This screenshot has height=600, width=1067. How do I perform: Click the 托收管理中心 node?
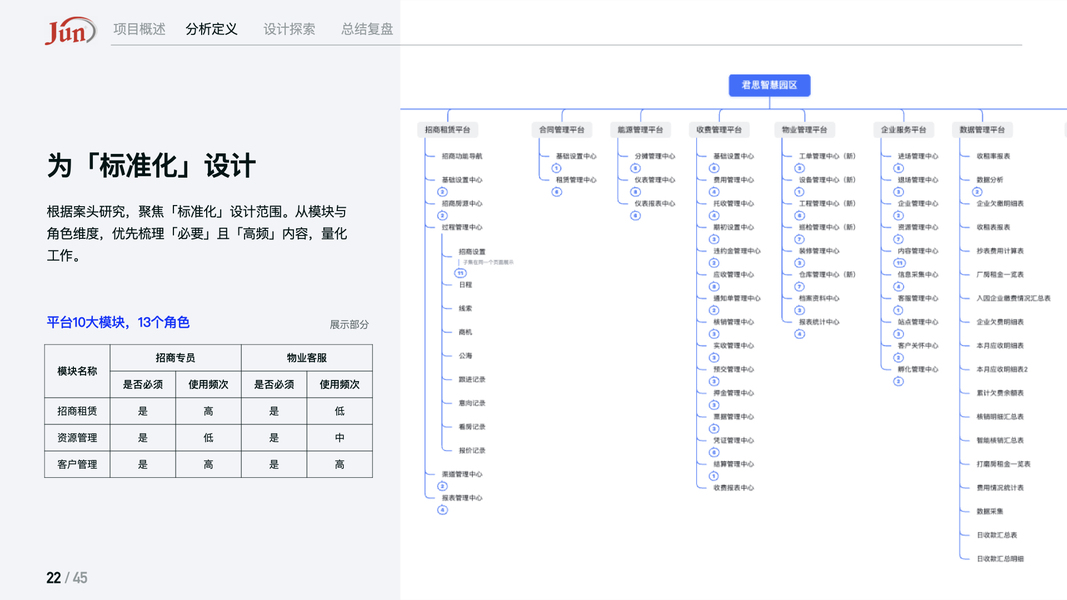coord(734,203)
